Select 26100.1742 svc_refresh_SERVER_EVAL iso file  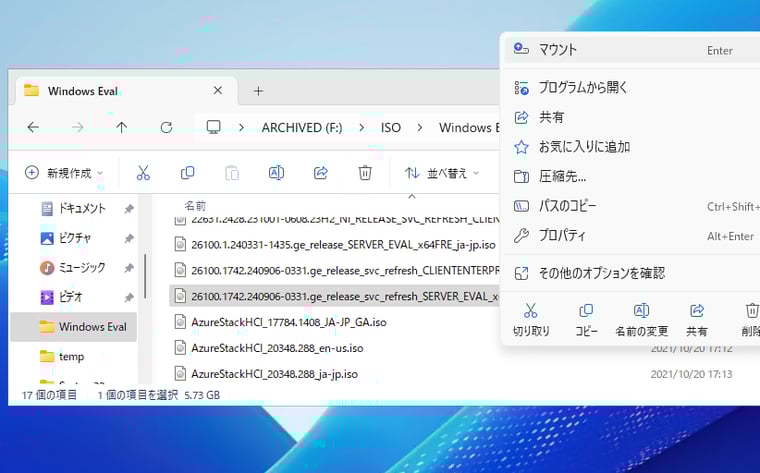(334, 296)
